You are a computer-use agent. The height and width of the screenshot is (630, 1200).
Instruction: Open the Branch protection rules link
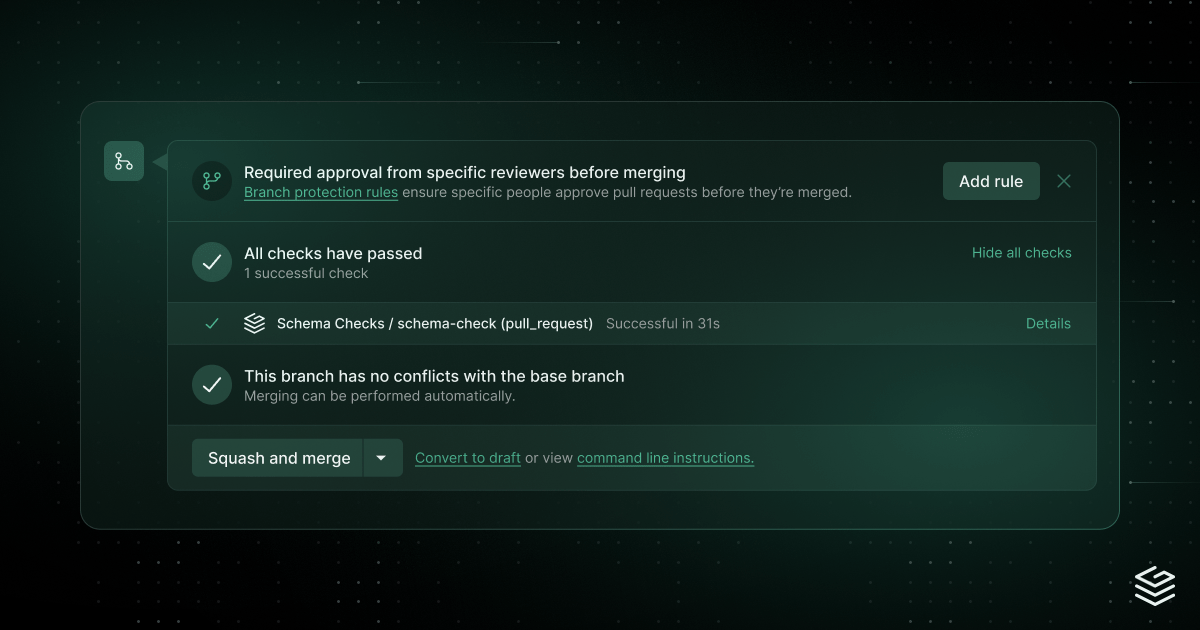click(321, 192)
